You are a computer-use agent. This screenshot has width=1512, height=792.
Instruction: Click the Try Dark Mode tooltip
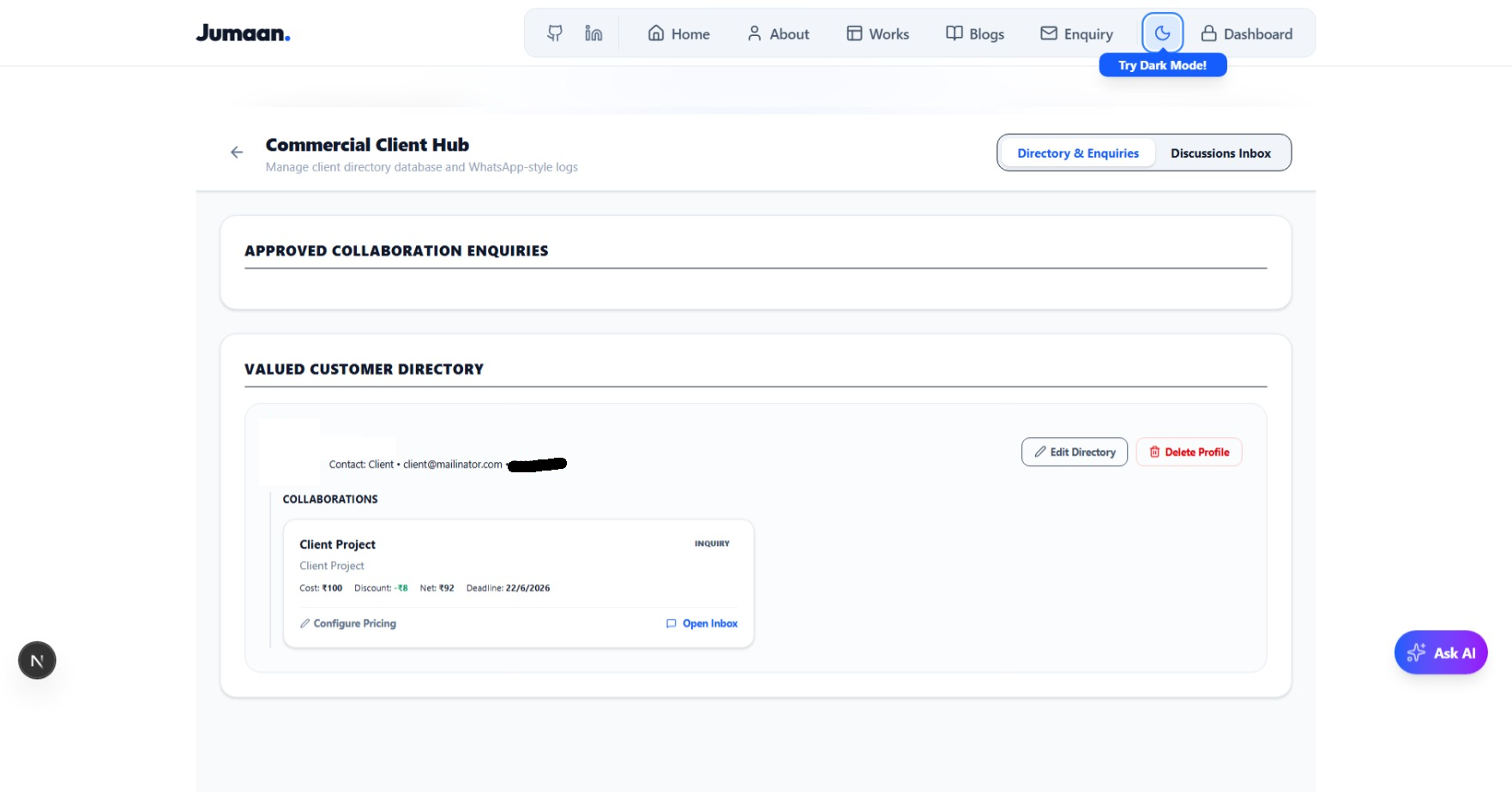pos(1162,65)
